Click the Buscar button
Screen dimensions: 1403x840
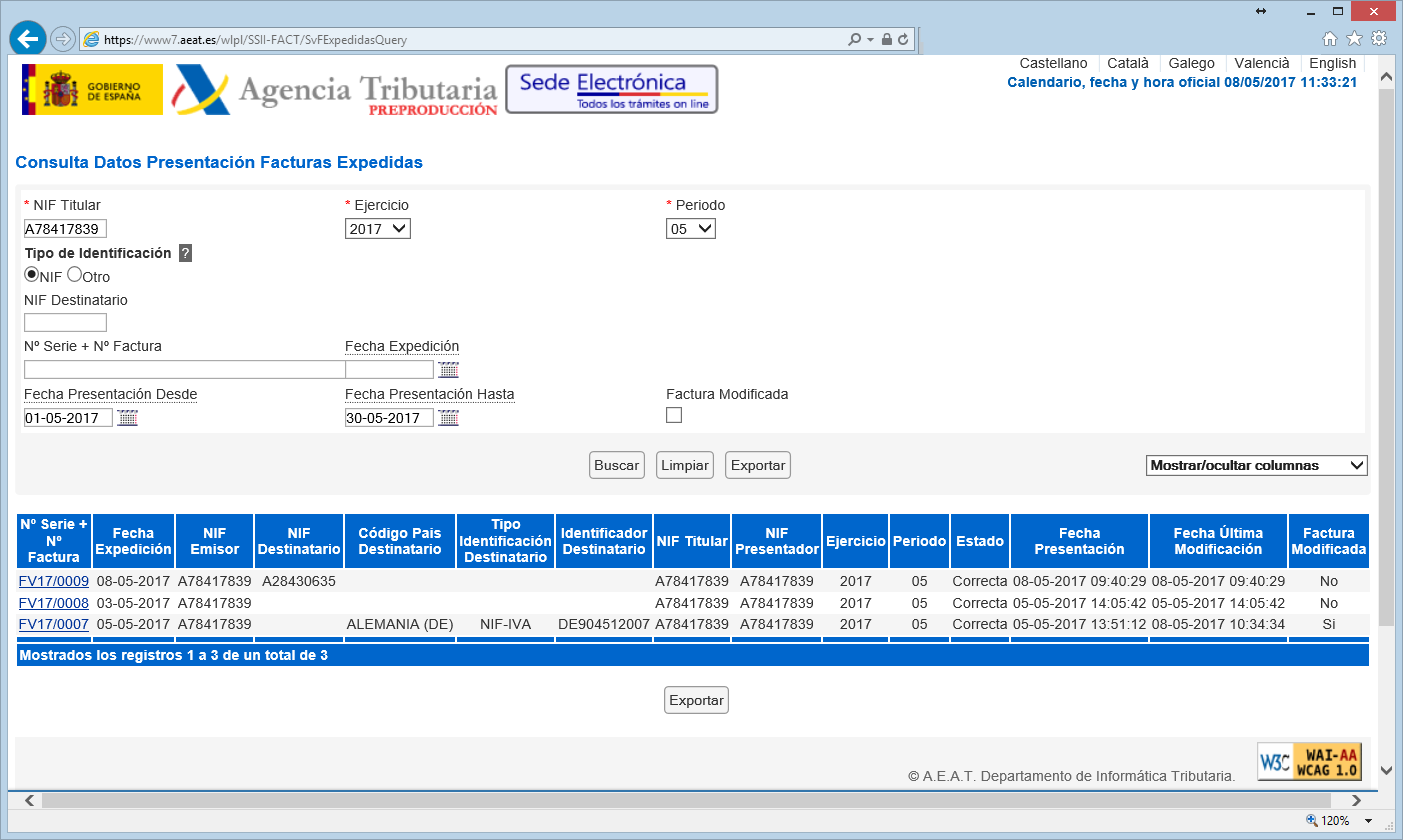pyautogui.click(x=616, y=465)
